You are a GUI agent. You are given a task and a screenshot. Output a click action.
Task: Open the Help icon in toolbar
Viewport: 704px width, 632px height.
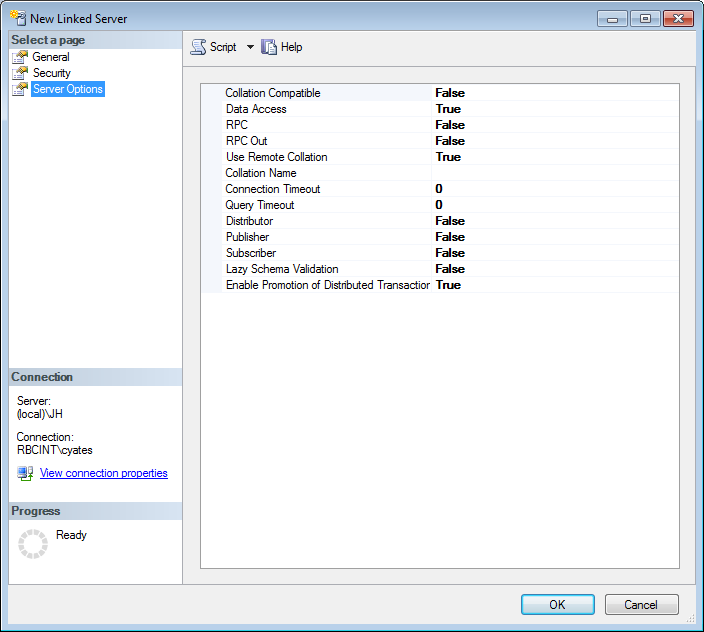[269, 47]
